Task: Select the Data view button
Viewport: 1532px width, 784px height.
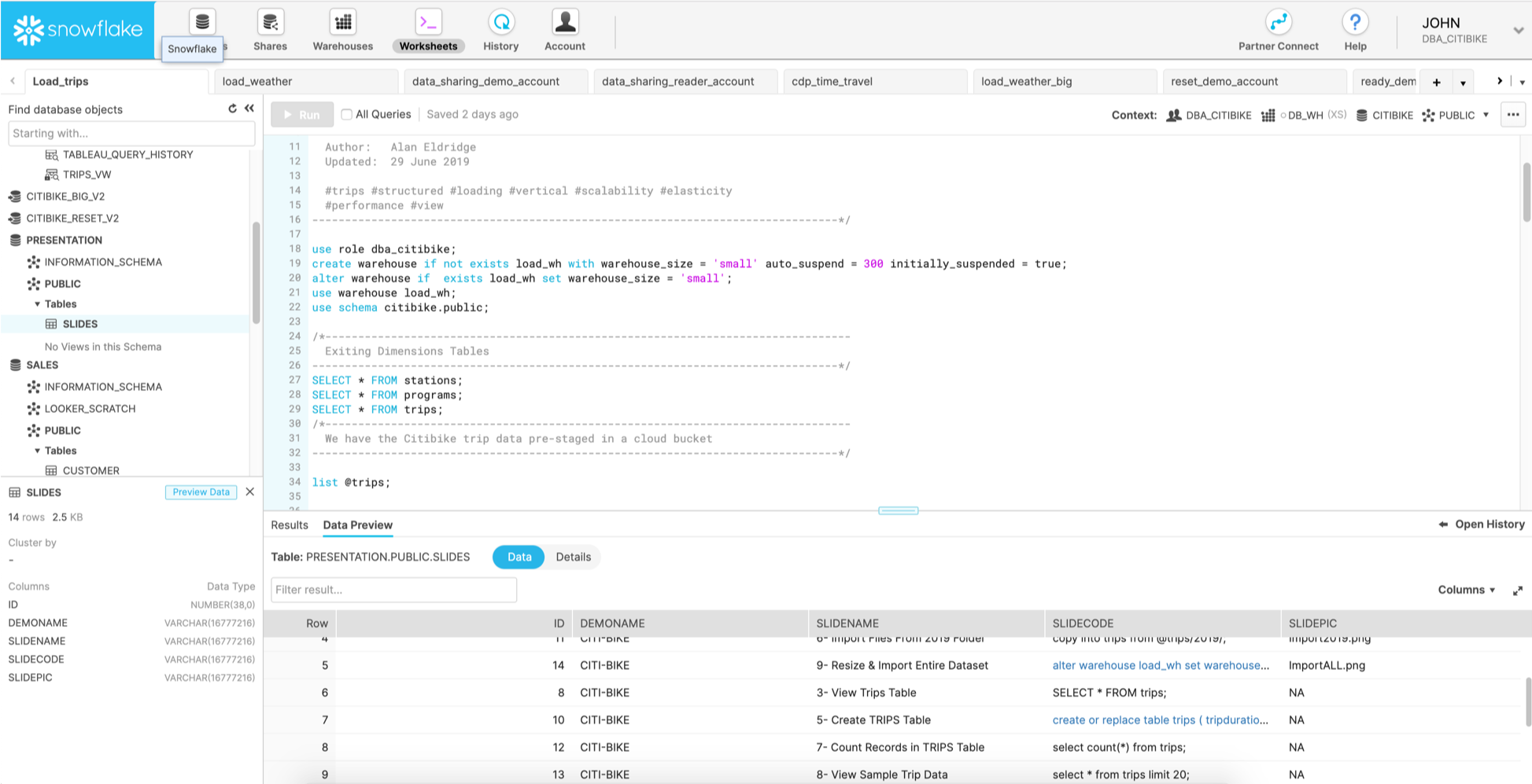Action: pos(519,557)
